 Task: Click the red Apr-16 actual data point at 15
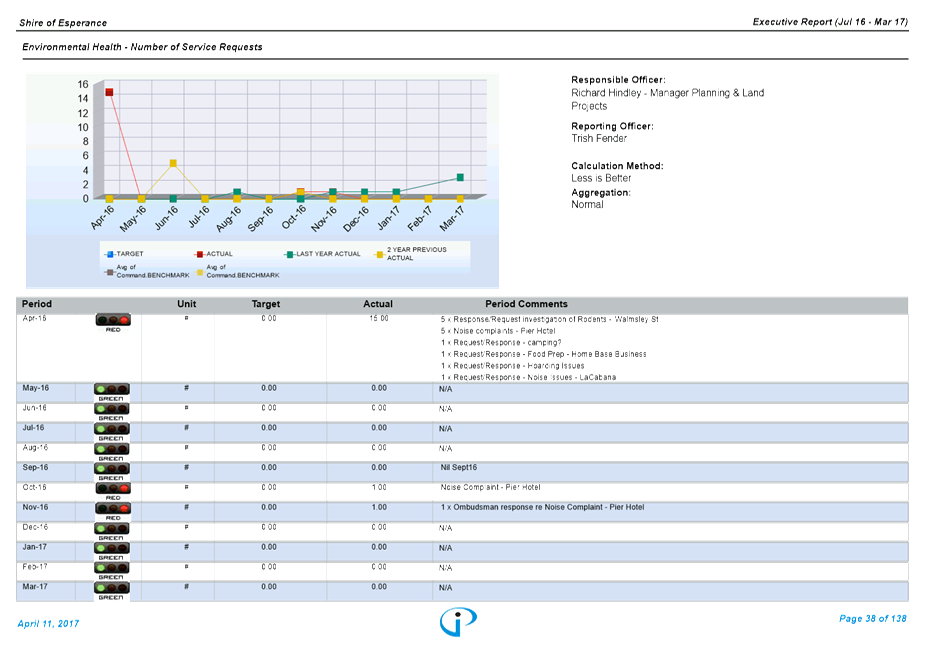tap(109, 92)
